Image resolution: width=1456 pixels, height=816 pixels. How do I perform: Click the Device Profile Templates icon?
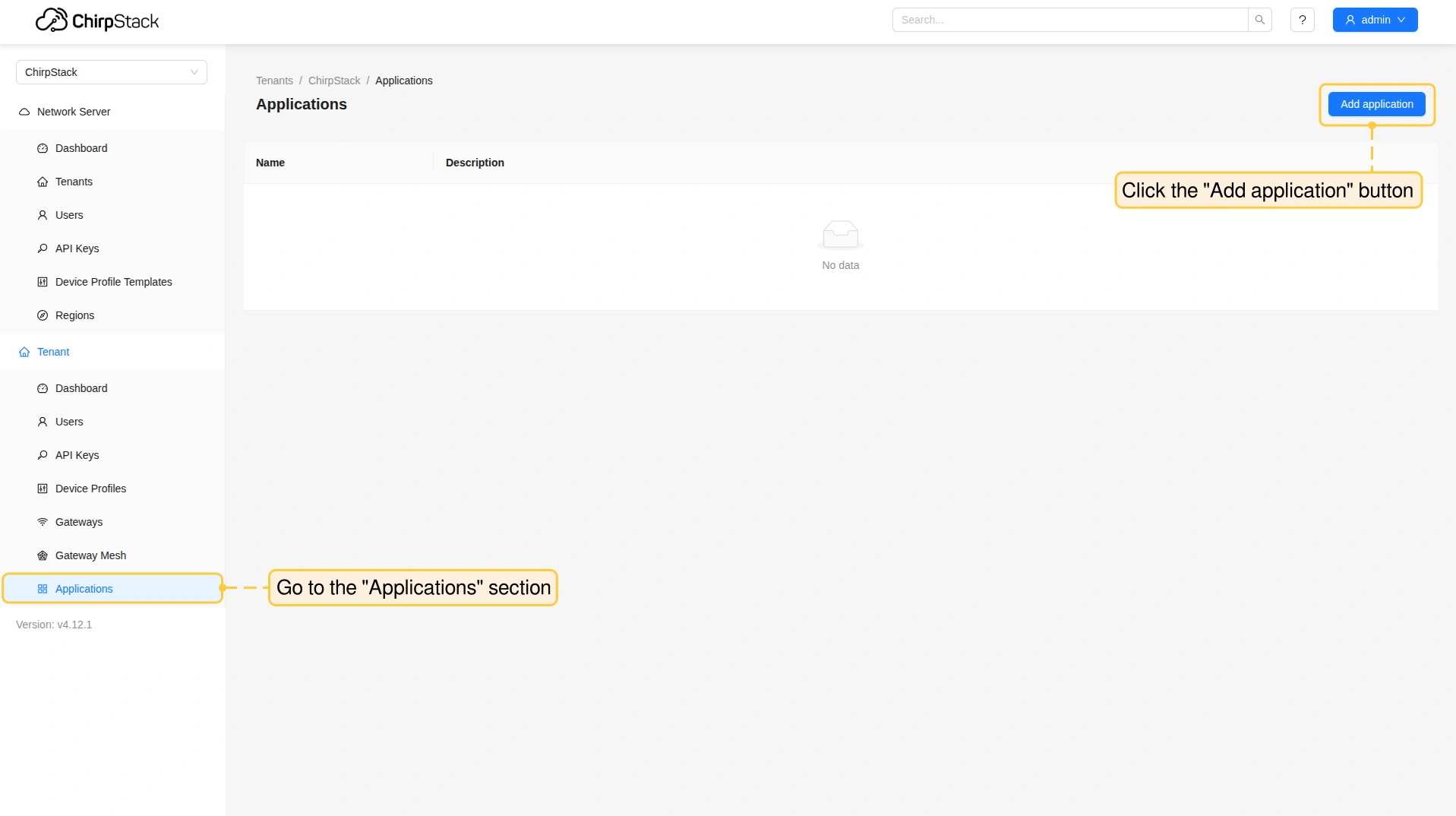[x=43, y=282]
